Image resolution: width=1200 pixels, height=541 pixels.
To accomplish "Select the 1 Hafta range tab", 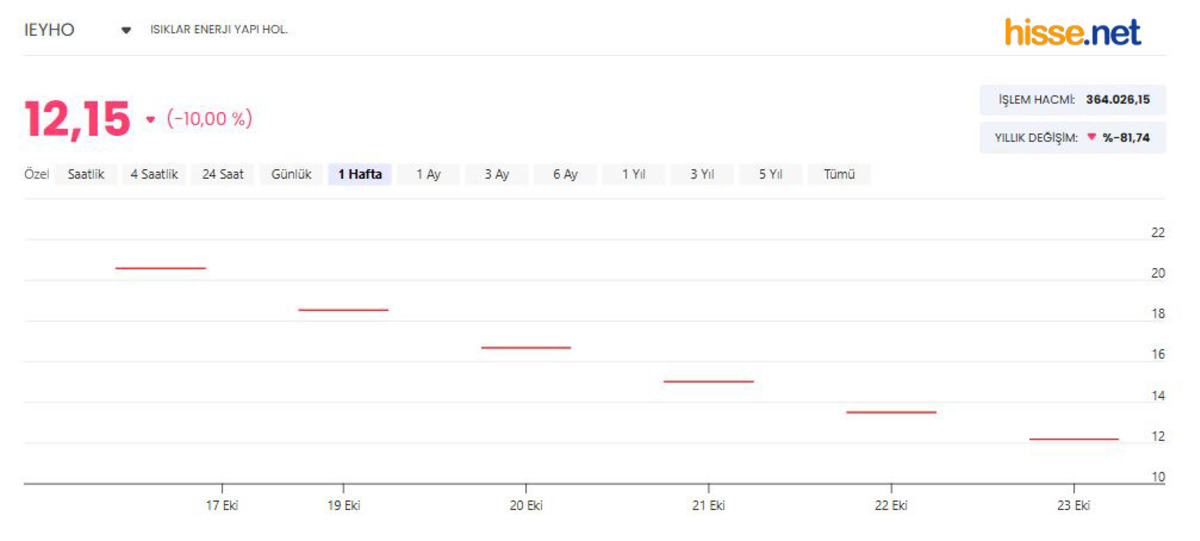I will [360, 174].
